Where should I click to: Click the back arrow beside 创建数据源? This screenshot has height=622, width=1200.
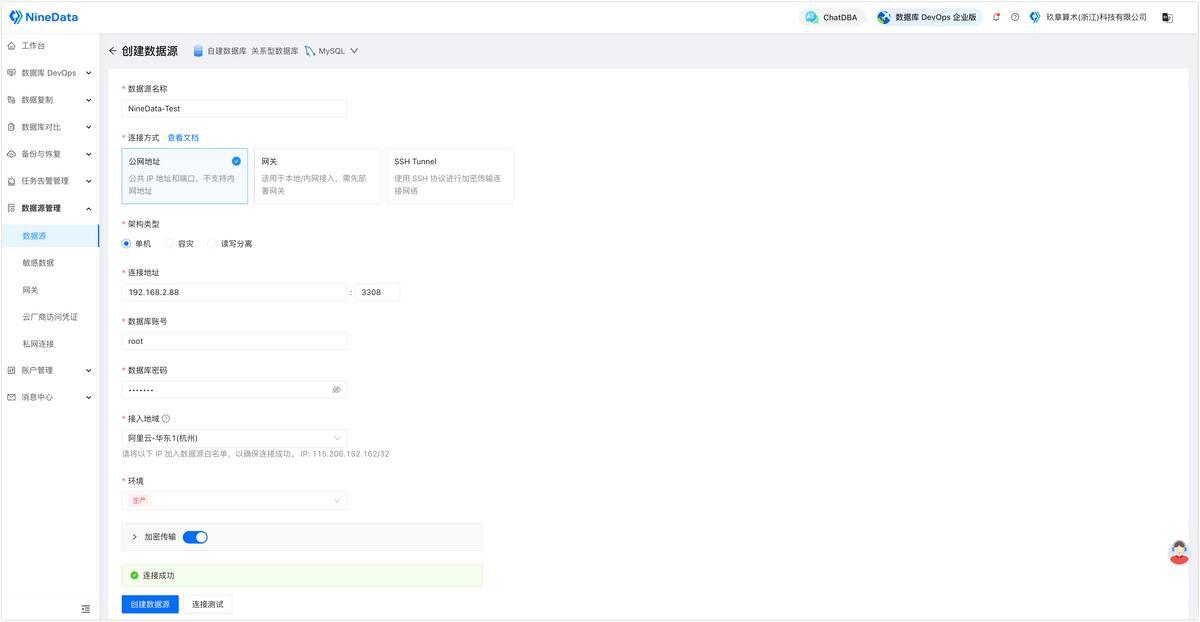tap(112, 51)
